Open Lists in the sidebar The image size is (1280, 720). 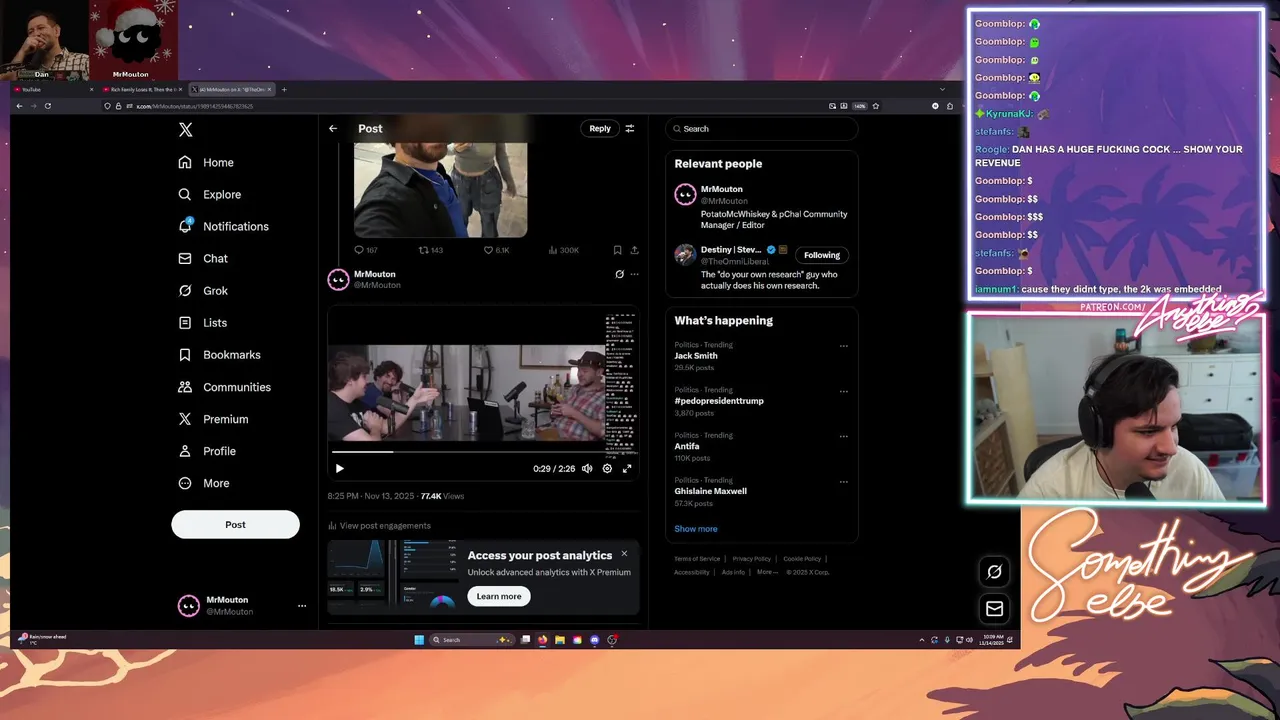[202, 323]
